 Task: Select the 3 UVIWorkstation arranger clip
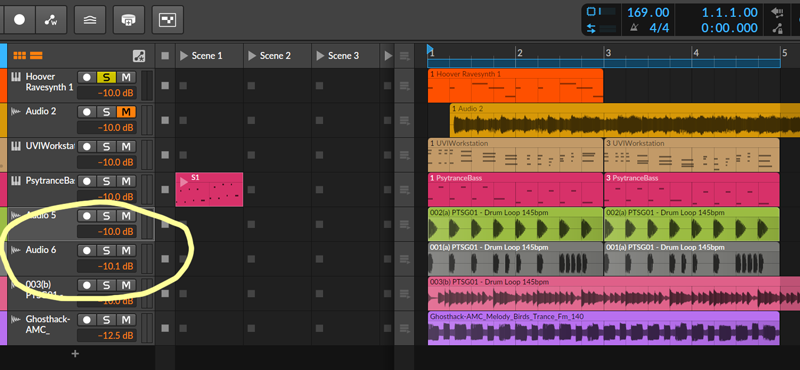(x=691, y=155)
